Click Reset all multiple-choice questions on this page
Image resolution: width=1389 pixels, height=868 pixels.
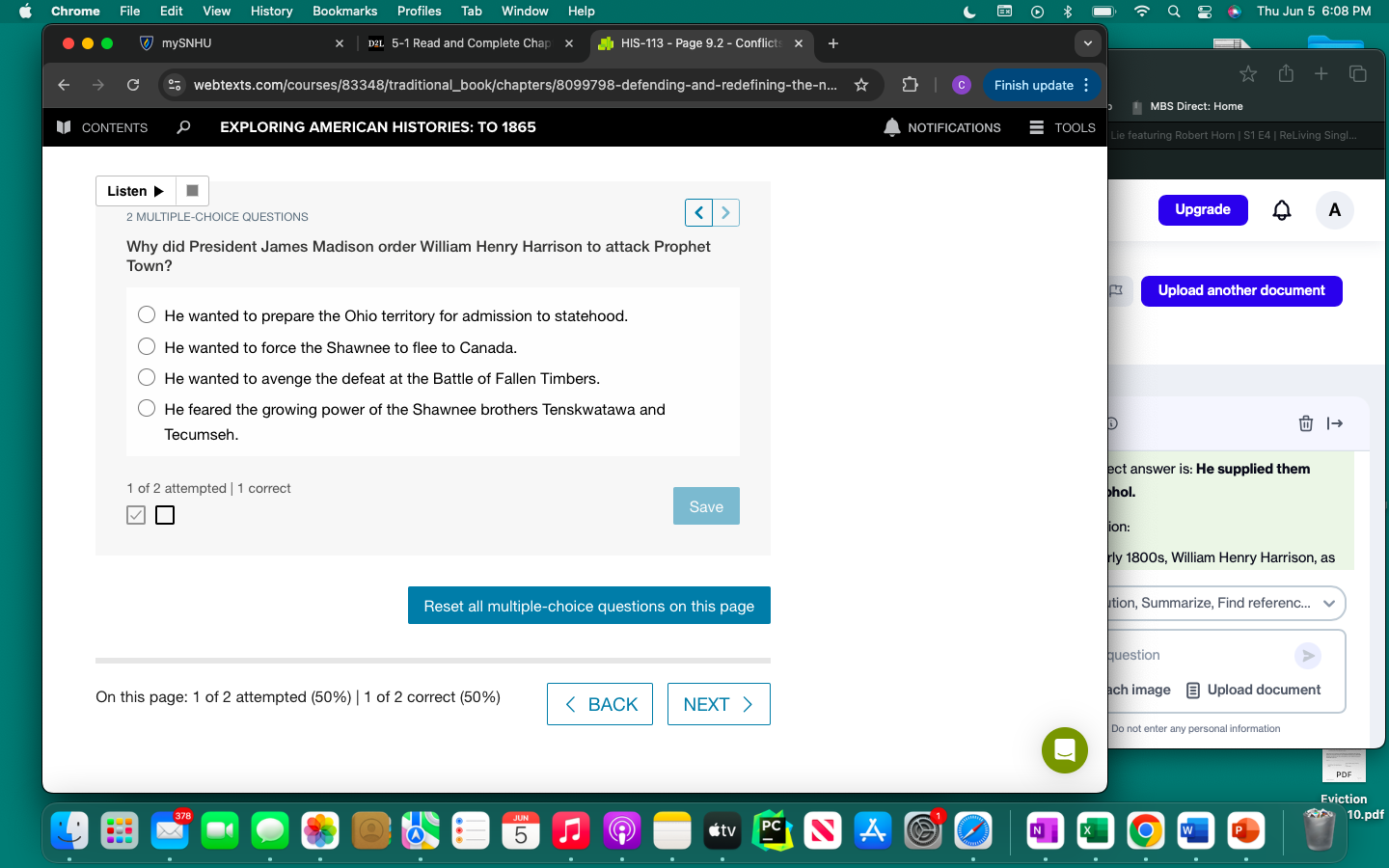588,606
